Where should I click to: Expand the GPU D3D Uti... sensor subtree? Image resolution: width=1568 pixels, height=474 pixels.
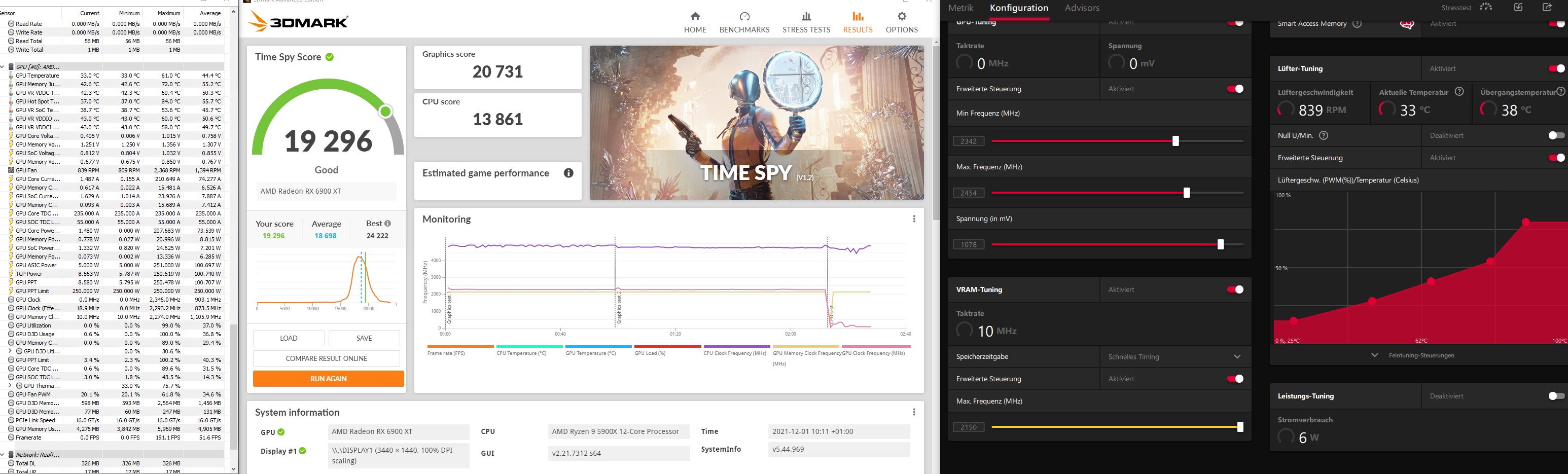tap(10, 352)
